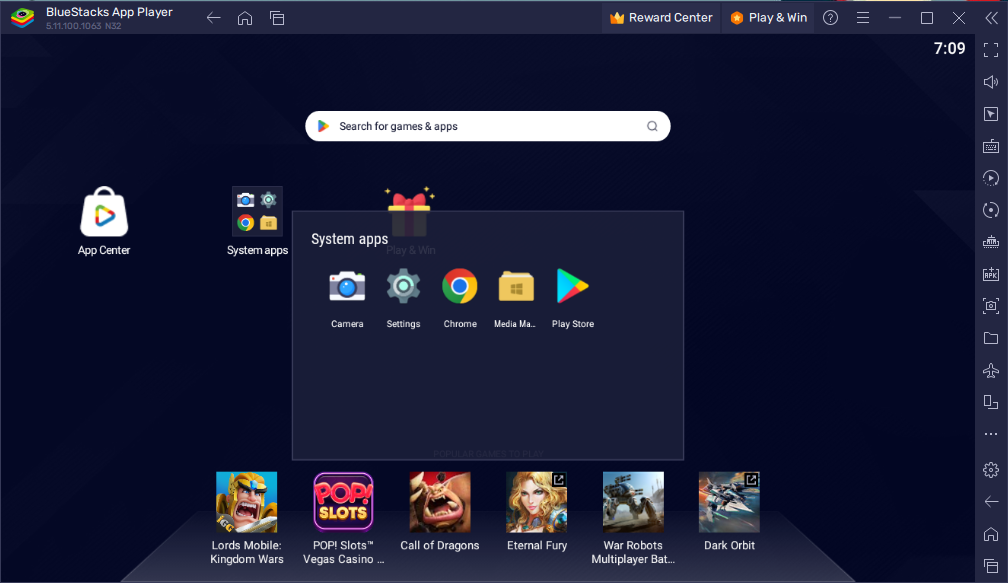Open the hamburger menu
The height and width of the screenshot is (583, 1008).
coord(863,18)
